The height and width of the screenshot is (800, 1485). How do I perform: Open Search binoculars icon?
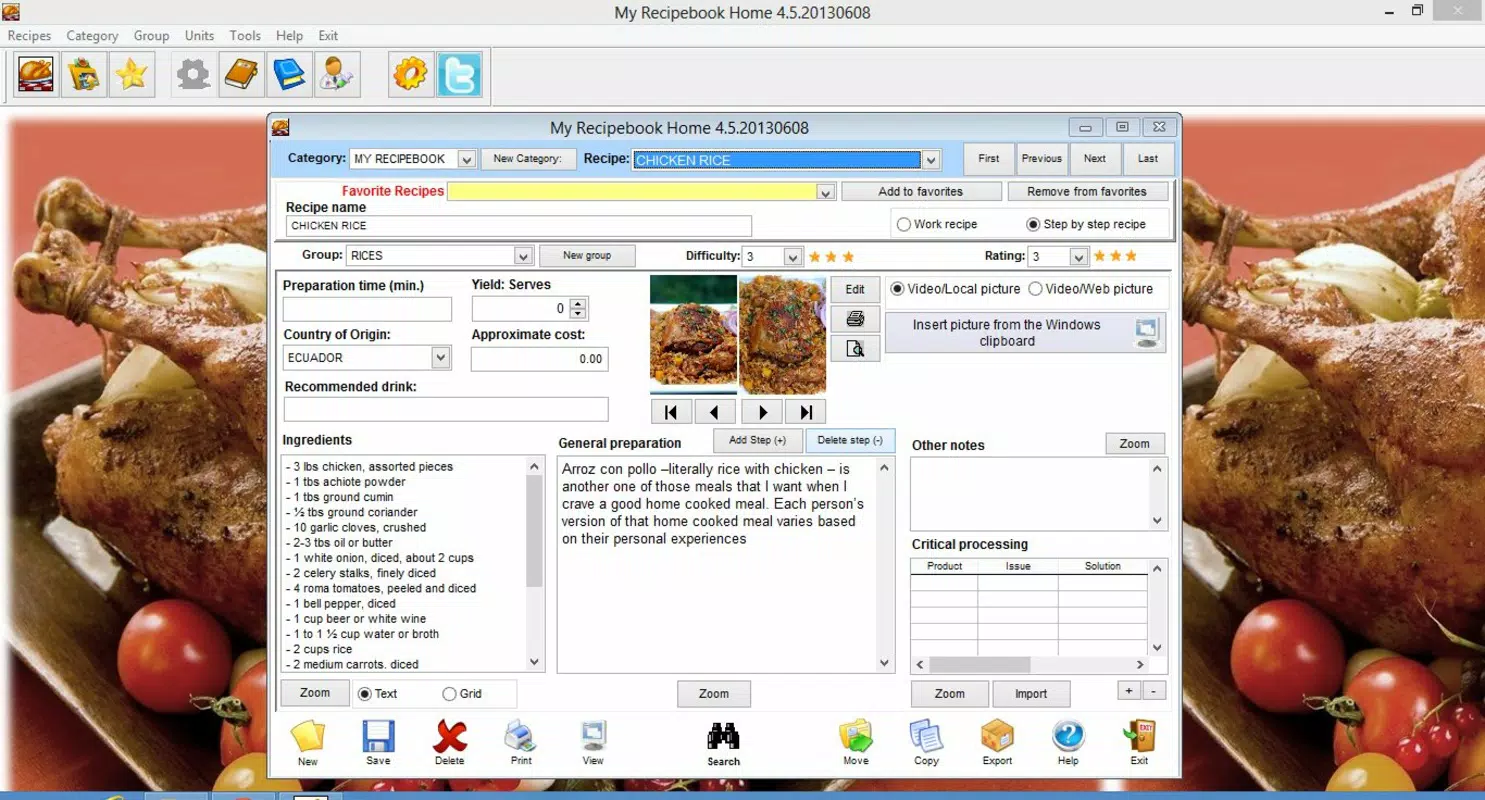pyautogui.click(x=723, y=743)
